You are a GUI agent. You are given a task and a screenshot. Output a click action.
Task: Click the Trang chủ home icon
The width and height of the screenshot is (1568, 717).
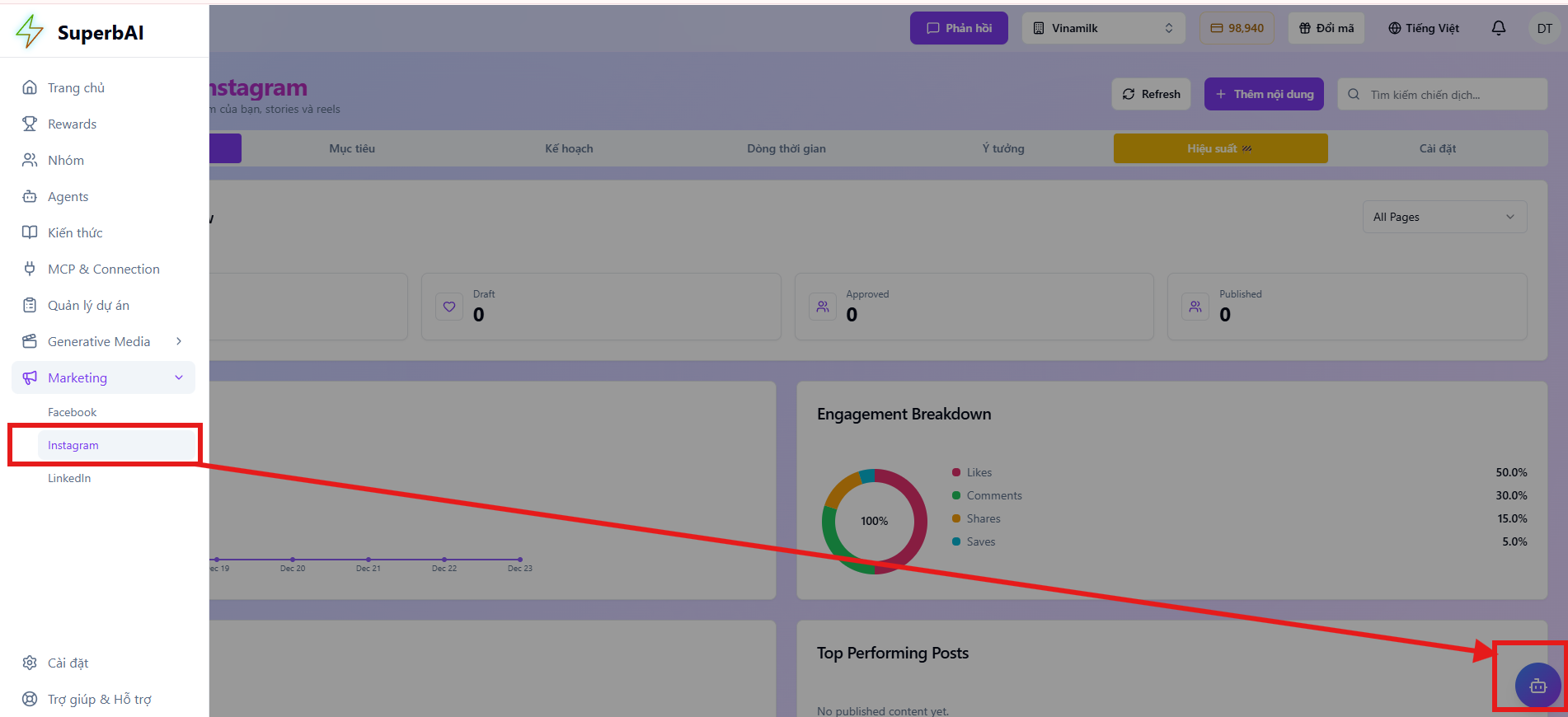click(30, 87)
